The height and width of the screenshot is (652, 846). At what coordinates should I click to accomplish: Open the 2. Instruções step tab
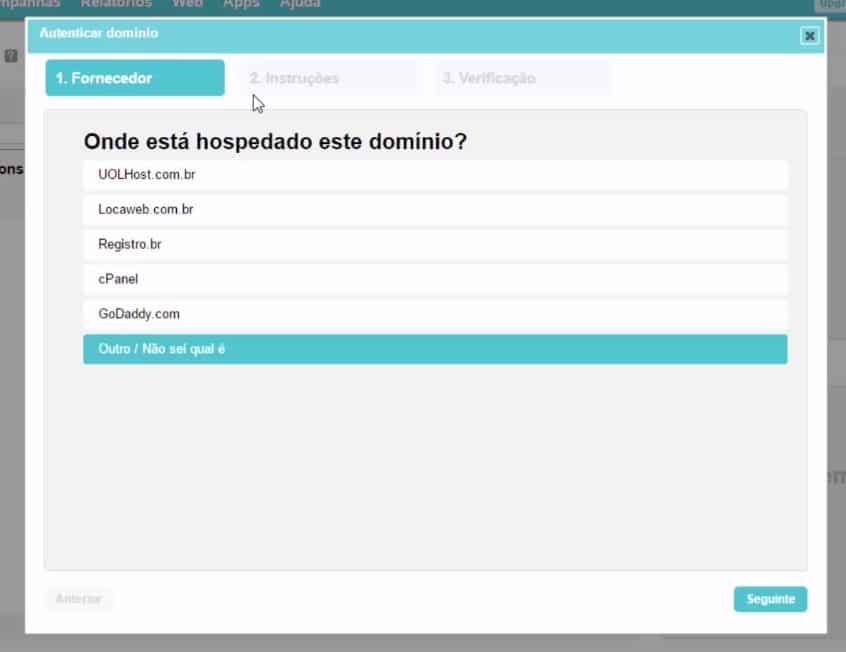coord(329,78)
